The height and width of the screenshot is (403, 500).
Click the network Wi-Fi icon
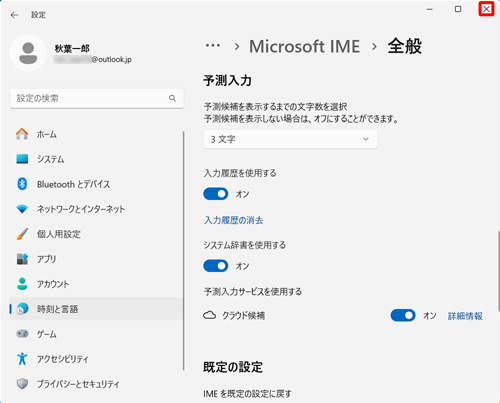pyautogui.click(x=22, y=209)
